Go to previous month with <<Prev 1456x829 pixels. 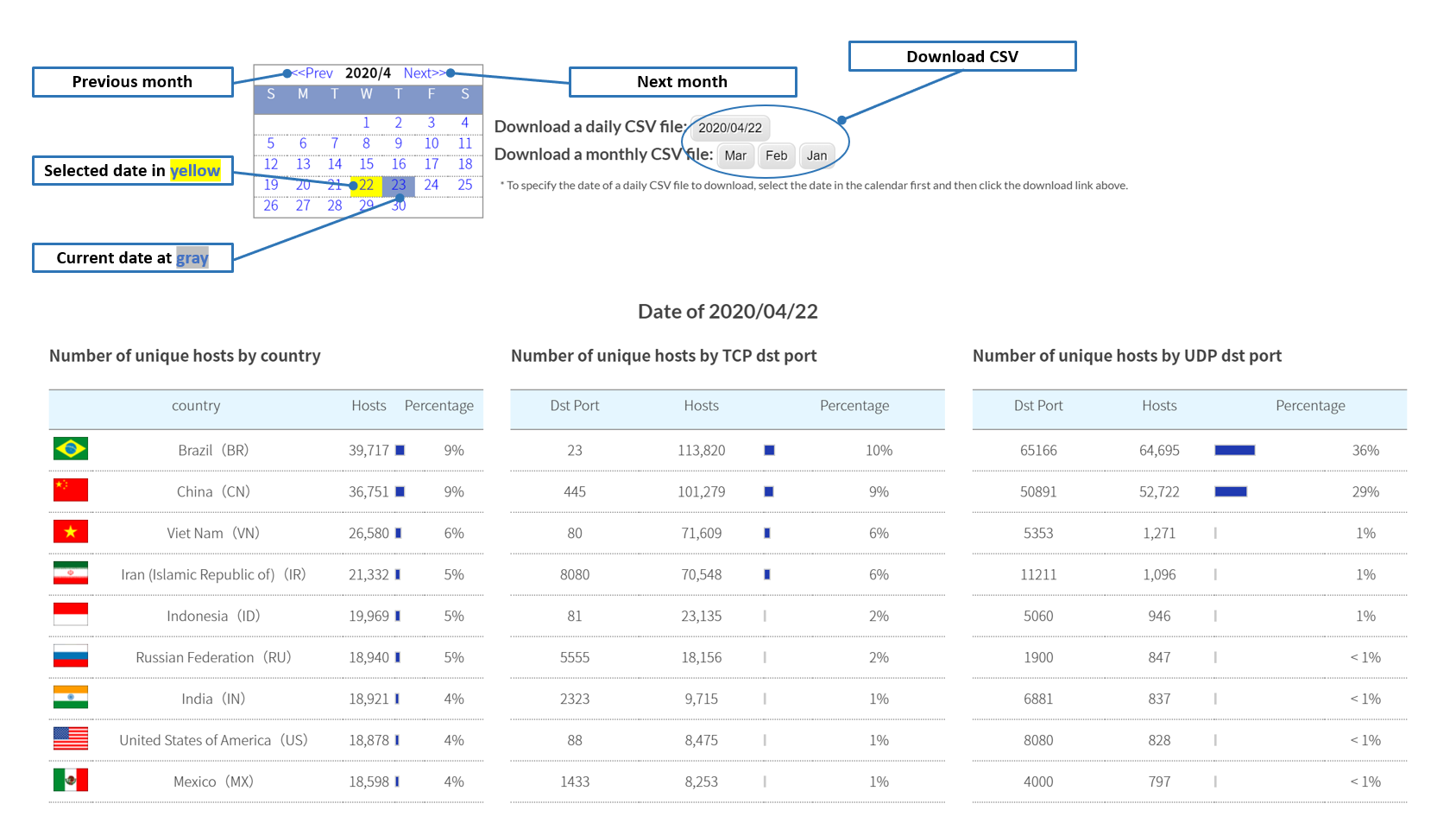coord(313,73)
